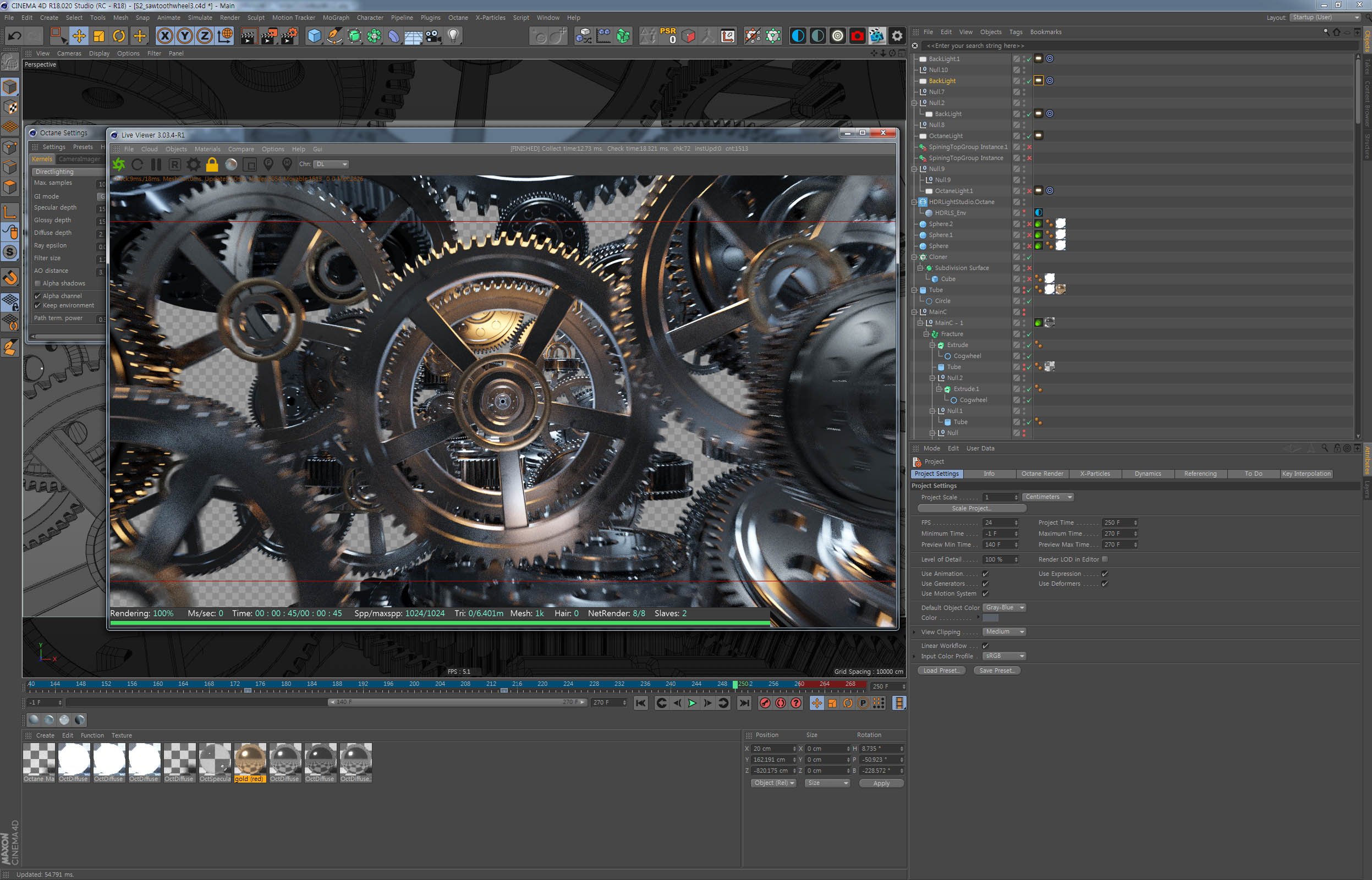Start render with green Octane logo in Live Viewer
The height and width of the screenshot is (880, 1372).
(119, 164)
